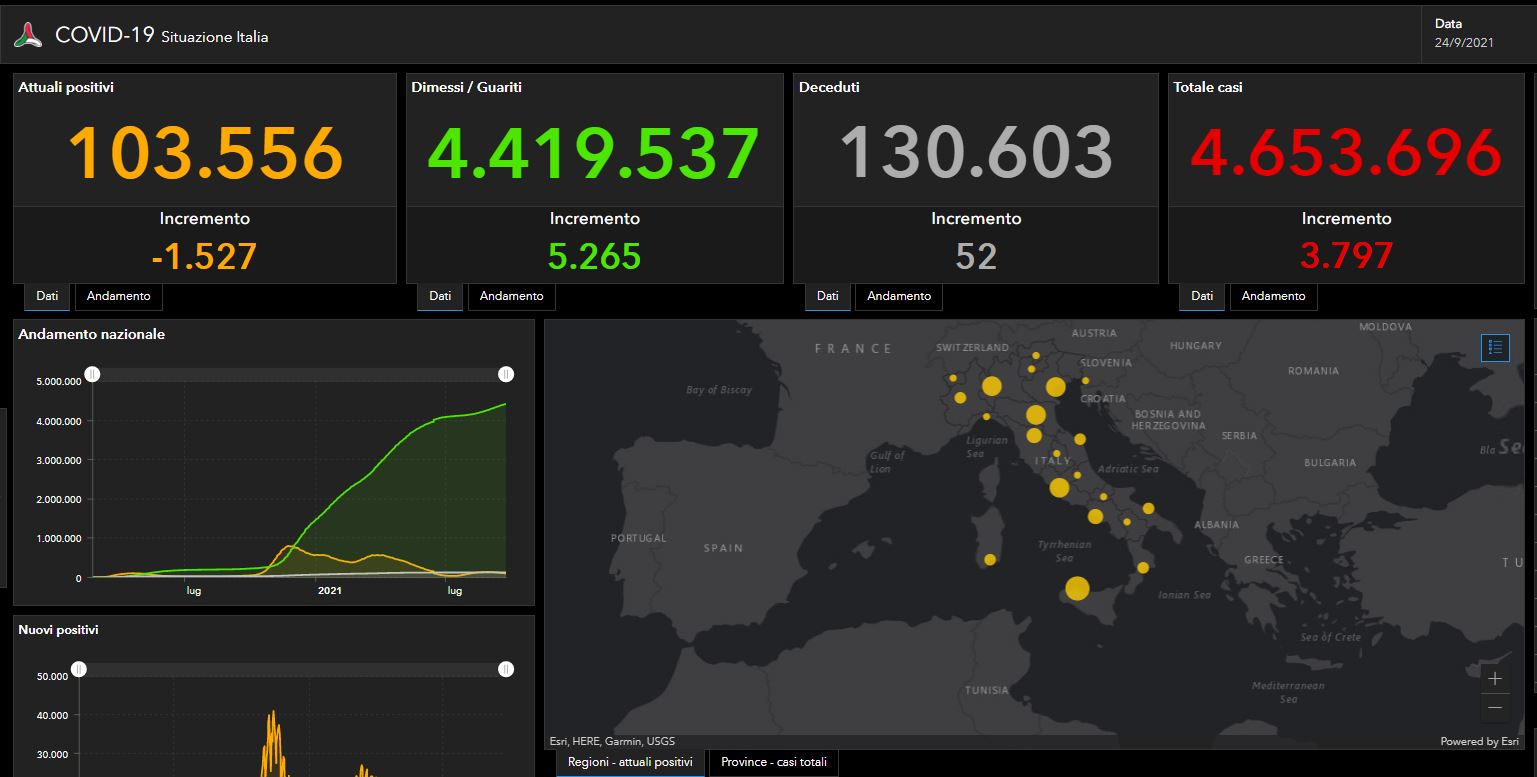
Task: Select the Lombardy bubble on the map
Action: [x=992, y=386]
